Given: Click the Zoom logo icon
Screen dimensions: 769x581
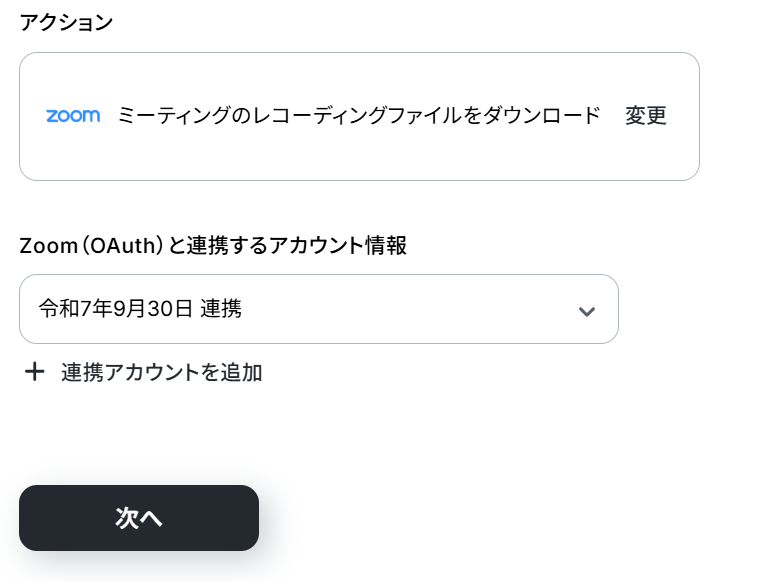Looking at the screenshot, I should click(x=73, y=116).
